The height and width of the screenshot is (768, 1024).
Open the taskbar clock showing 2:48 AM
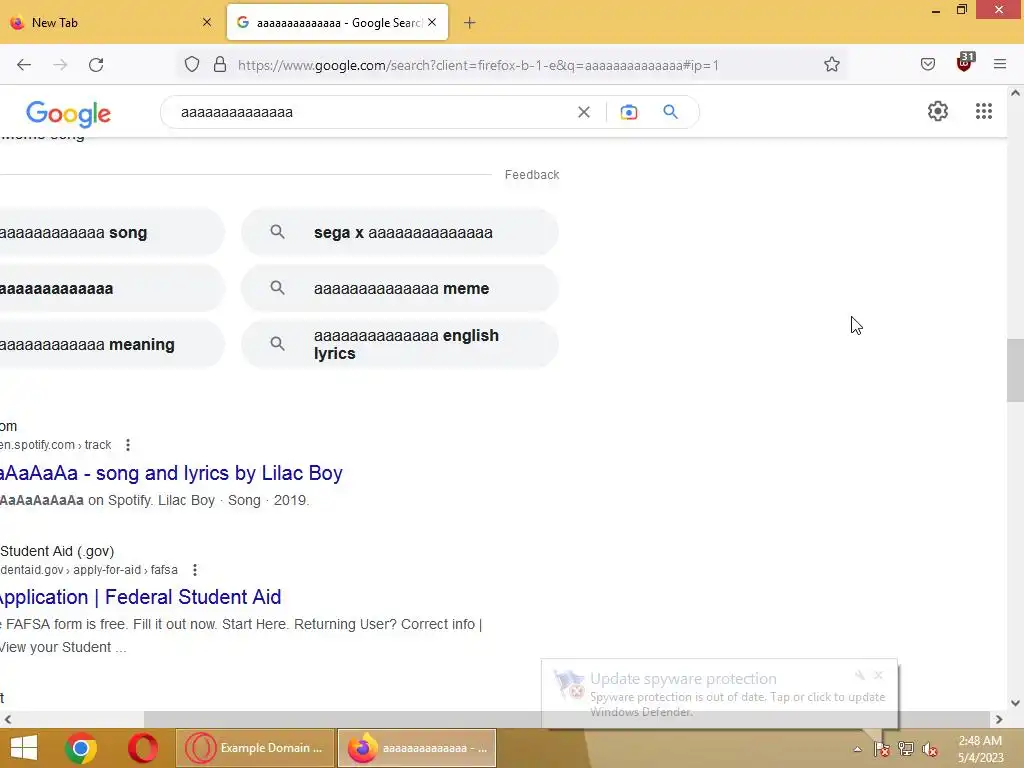click(980, 749)
